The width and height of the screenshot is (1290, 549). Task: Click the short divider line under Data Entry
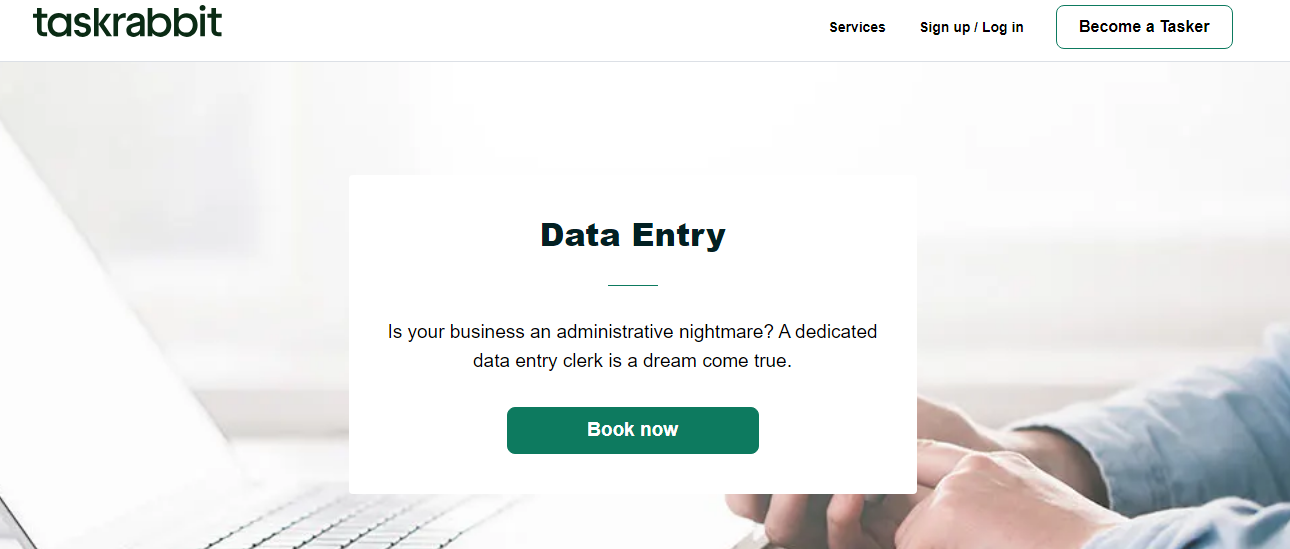pyautogui.click(x=632, y=285)
